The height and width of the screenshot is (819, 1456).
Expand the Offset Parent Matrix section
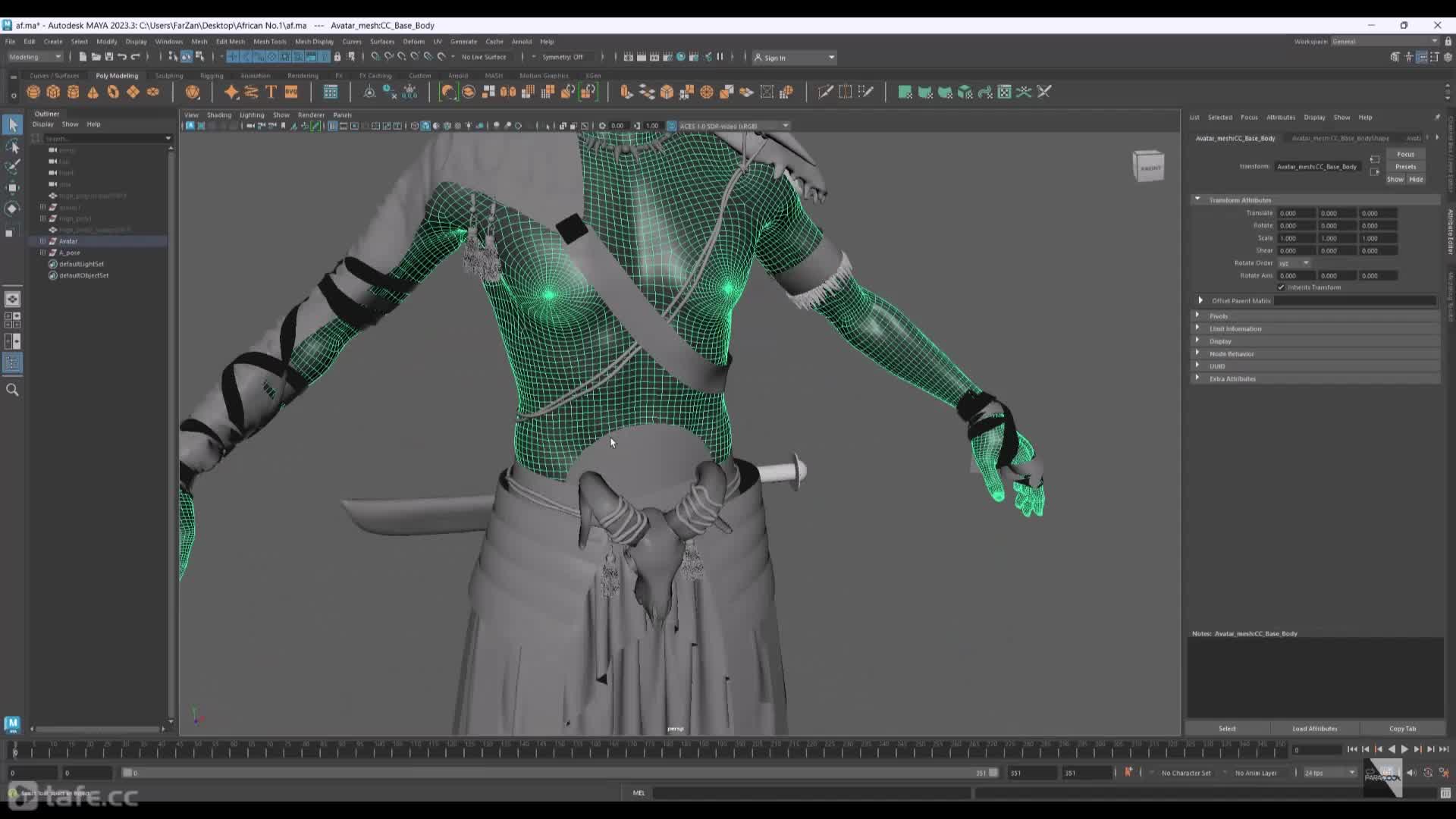tap(1200, 300)
